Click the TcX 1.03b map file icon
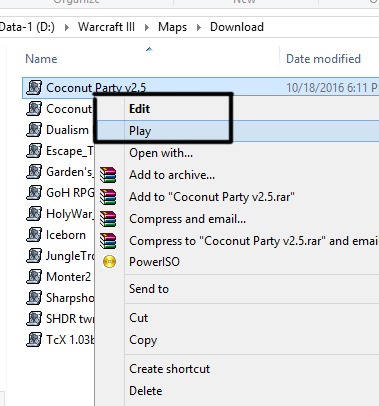Screen dimensions: 379x406 point(34,340)
